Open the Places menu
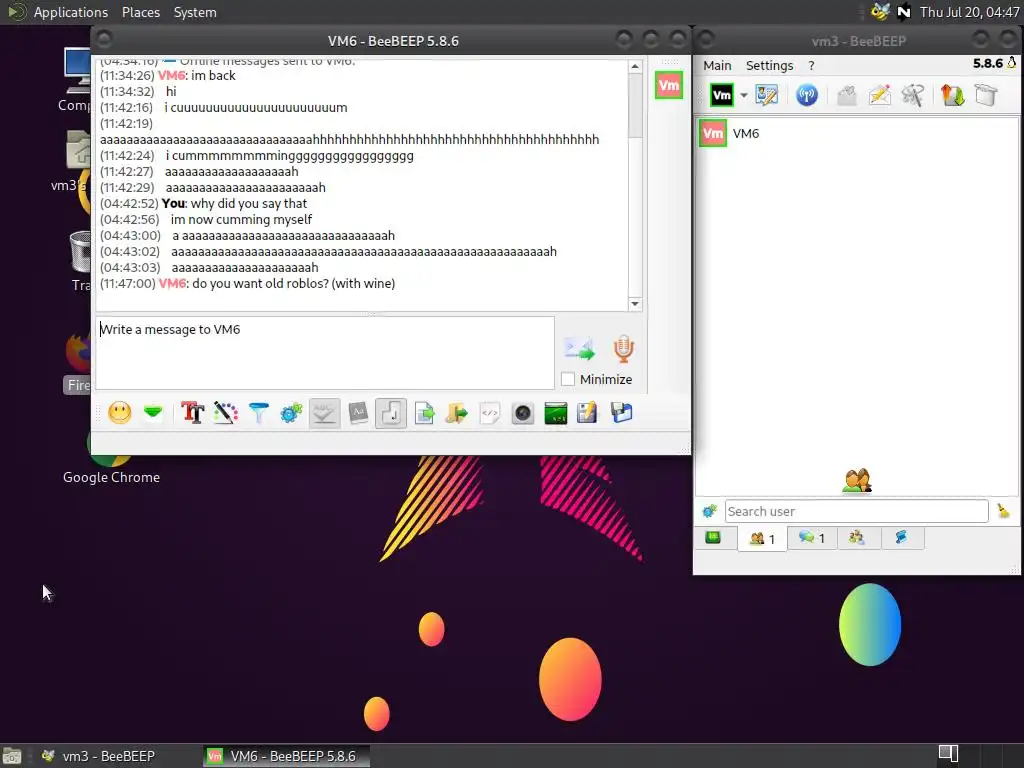The width and height of the screenshot is (1024, 768). [x=141, y=12]
